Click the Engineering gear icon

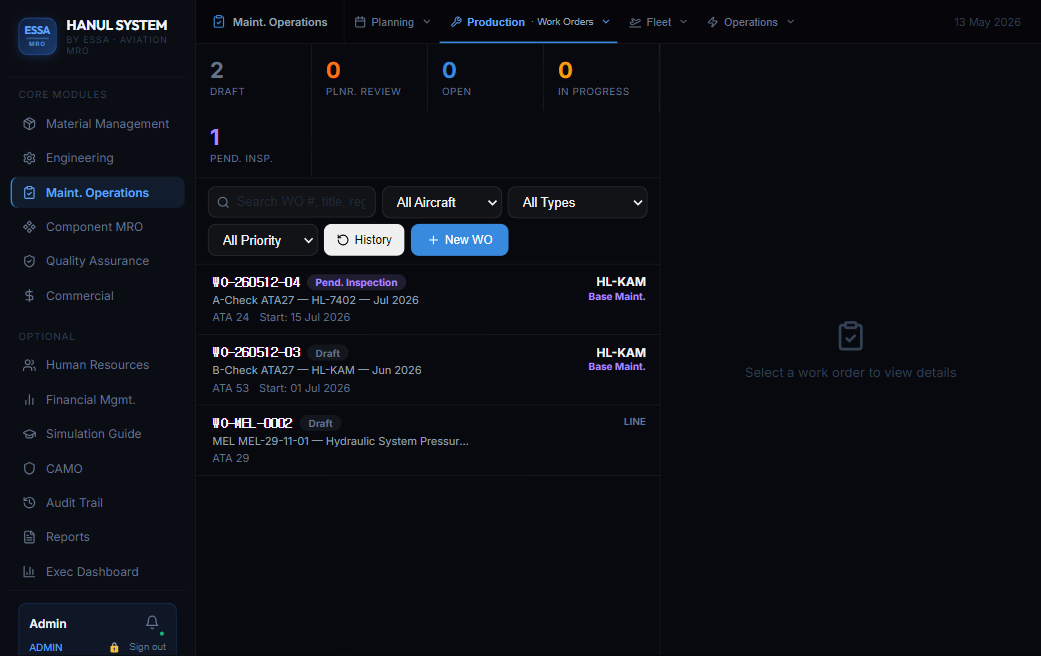tap(29, 158)
